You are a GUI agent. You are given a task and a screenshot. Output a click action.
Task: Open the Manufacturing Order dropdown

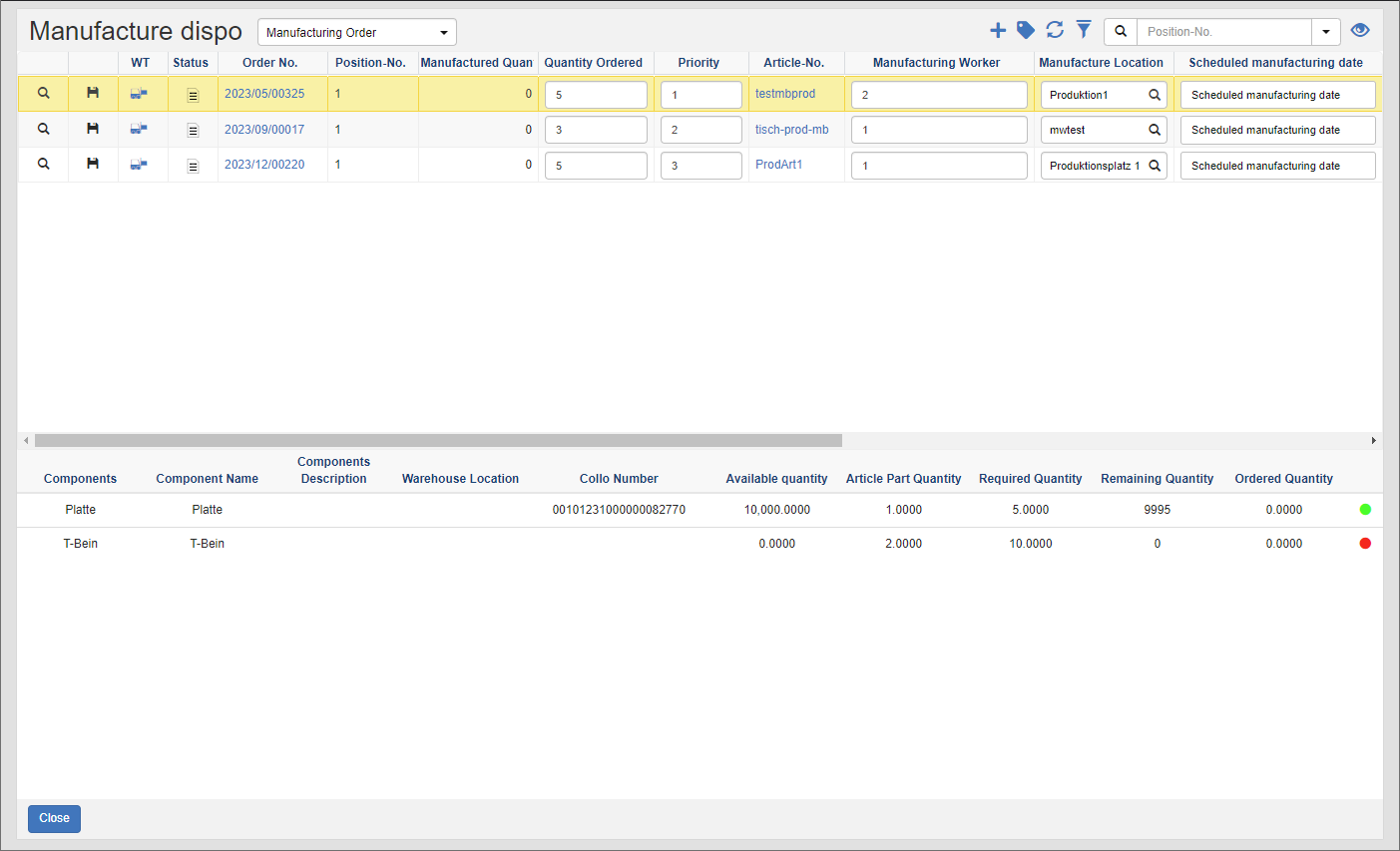[356, 32]
